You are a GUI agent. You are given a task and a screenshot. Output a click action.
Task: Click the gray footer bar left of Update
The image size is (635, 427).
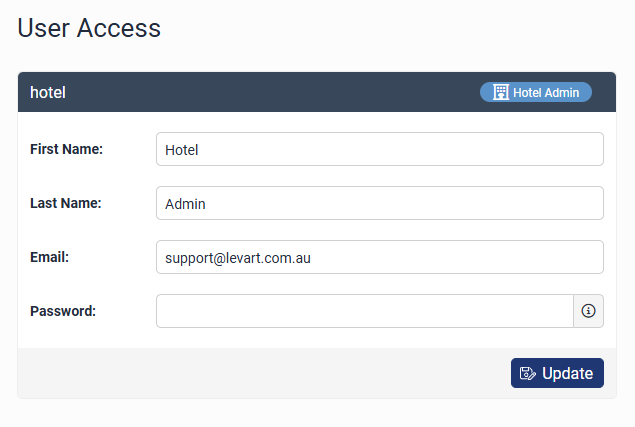point(260,373)
